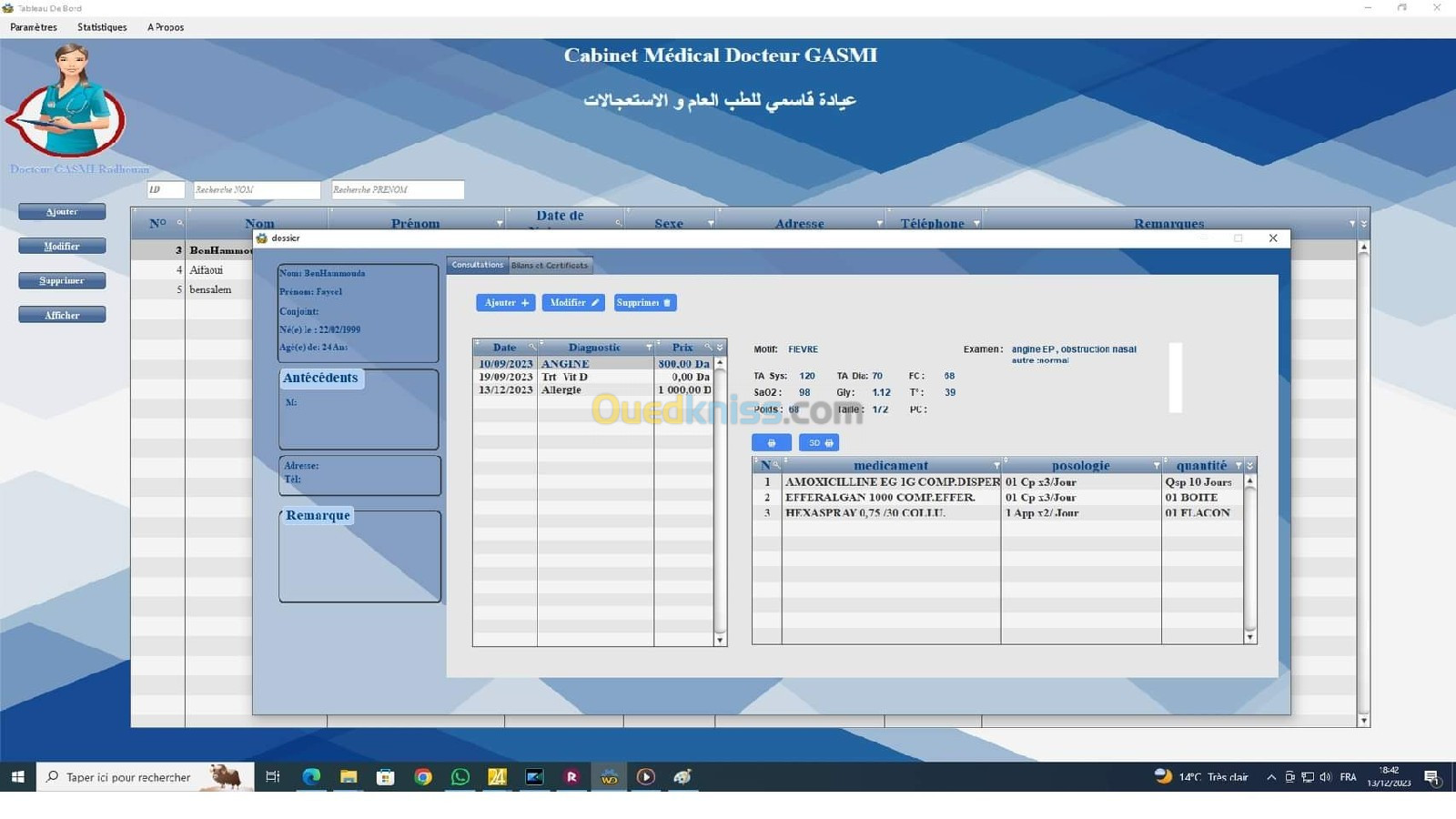
Task: Open filter on medicament column
Action: coord(996,466)
